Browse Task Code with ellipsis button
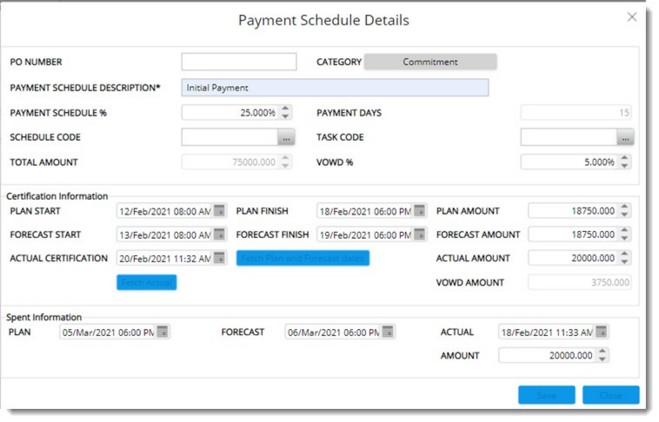 pos(626,138)
